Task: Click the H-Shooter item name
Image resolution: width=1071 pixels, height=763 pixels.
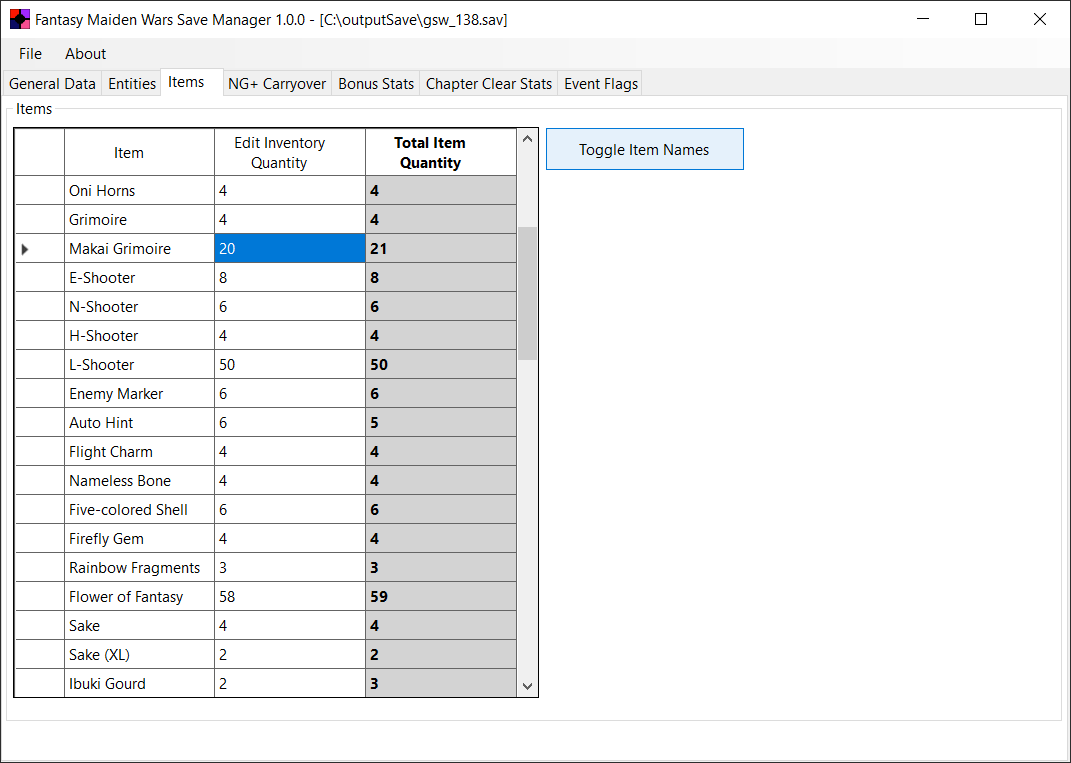Action: pyautogui.click(x=103, y=335)
